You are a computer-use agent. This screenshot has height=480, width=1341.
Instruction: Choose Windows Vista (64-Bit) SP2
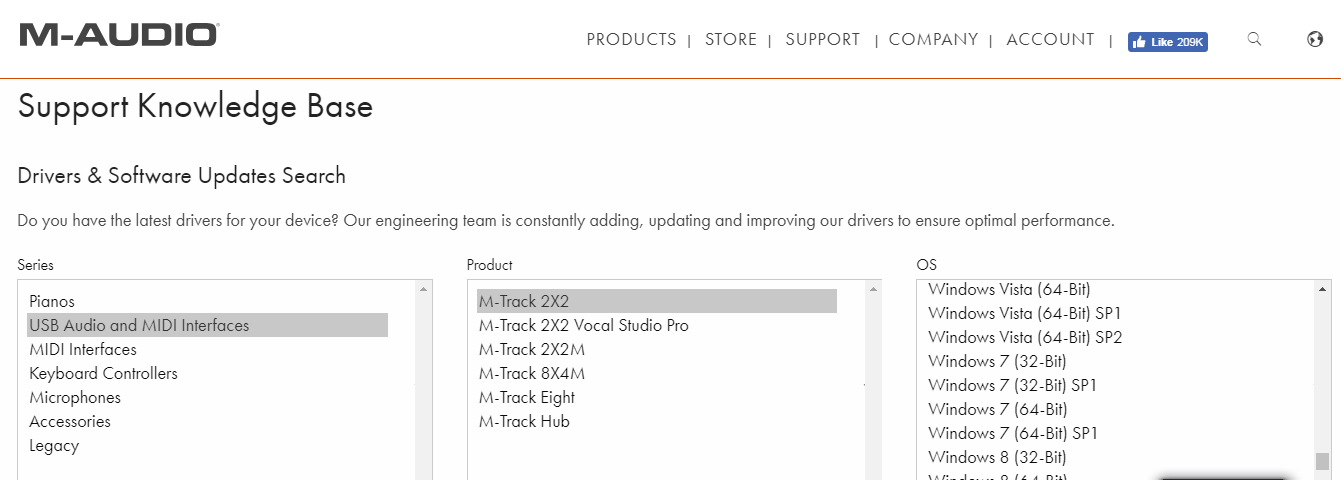click(1025, 337)
